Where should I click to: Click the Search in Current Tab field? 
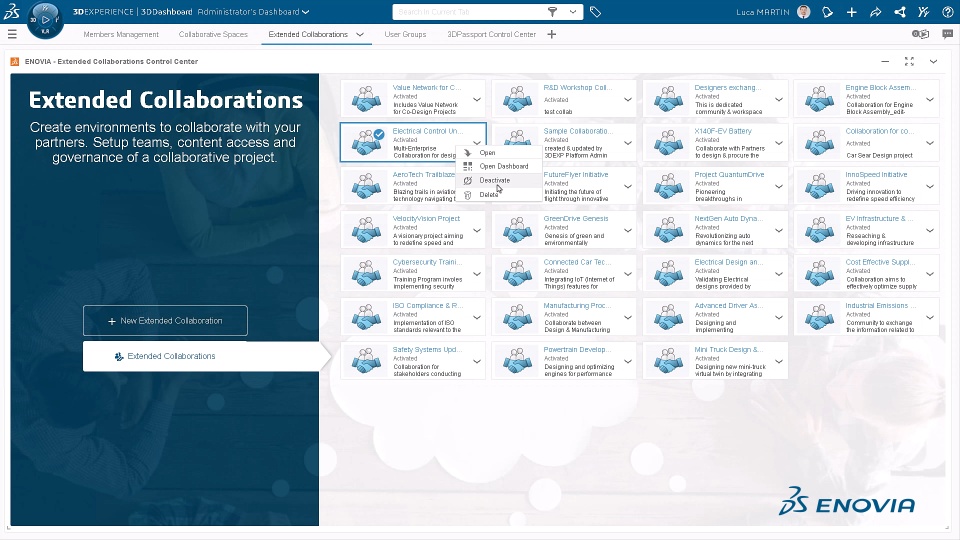[470, 12]
